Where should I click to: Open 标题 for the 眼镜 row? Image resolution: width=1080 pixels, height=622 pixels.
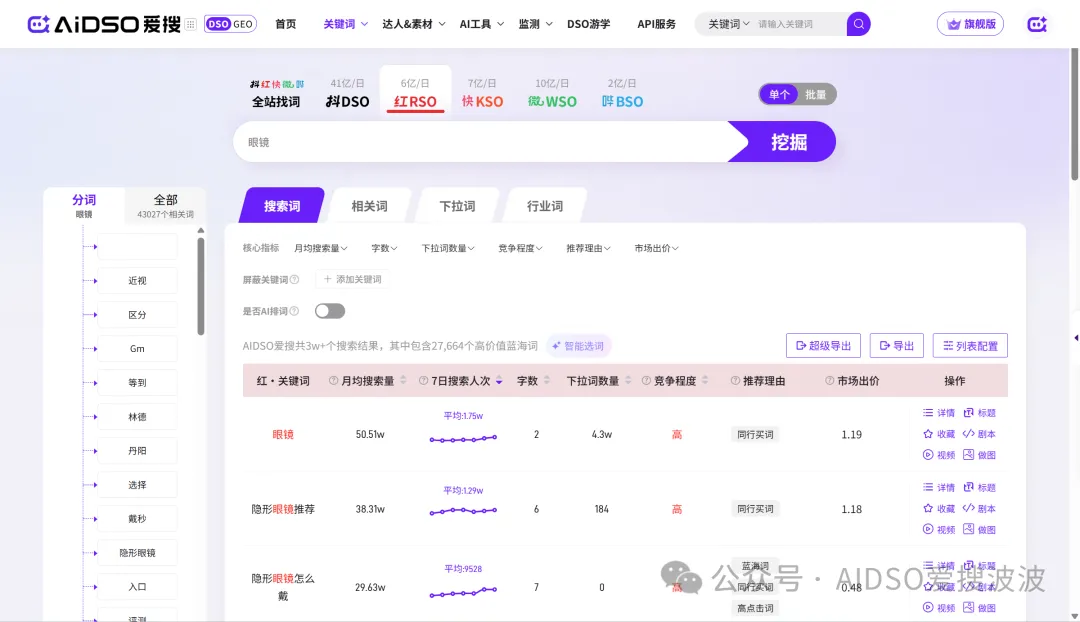click(x=979, y=413)
